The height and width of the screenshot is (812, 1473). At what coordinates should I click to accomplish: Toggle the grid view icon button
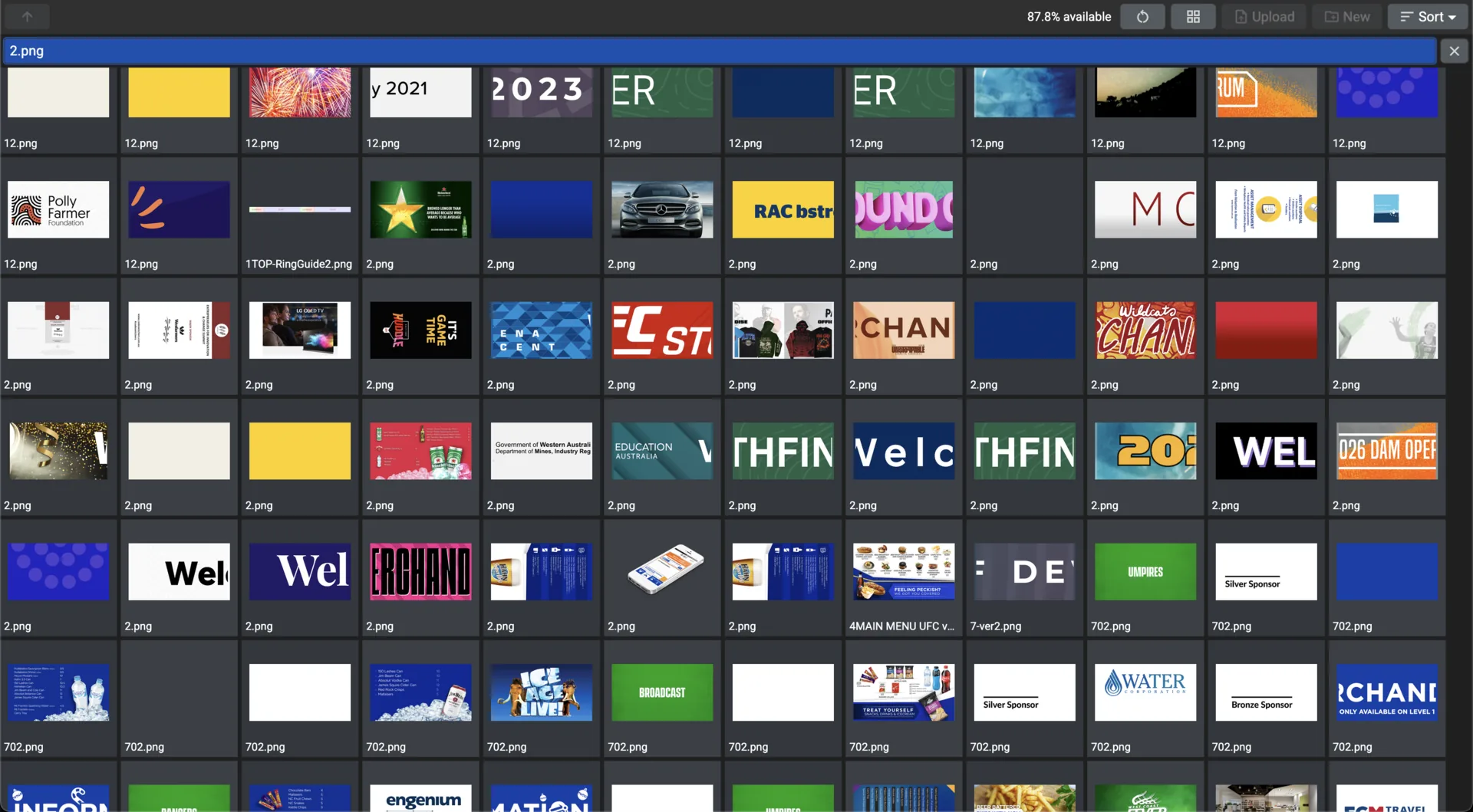pyautogui.click(x=1193, y=16)
